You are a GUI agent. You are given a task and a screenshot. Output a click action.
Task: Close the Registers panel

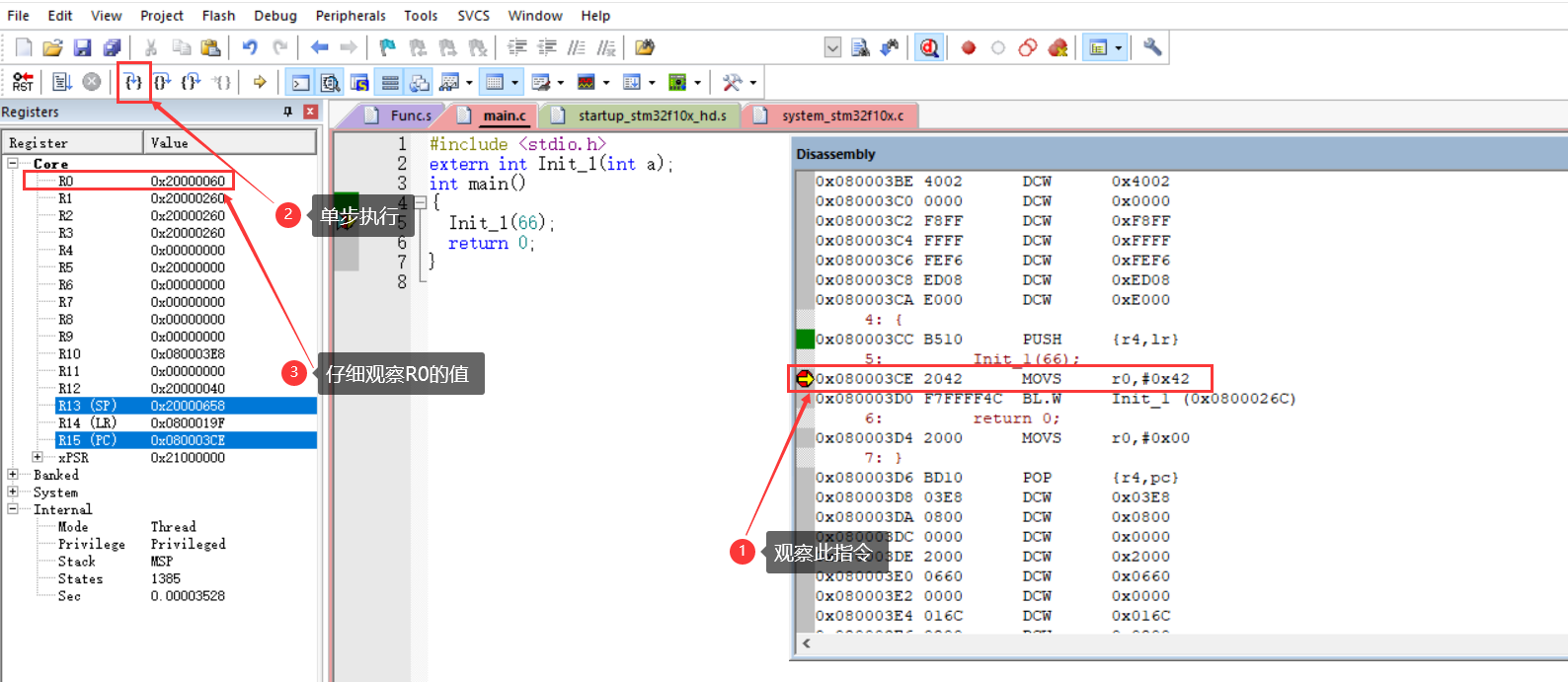(310, 112)
